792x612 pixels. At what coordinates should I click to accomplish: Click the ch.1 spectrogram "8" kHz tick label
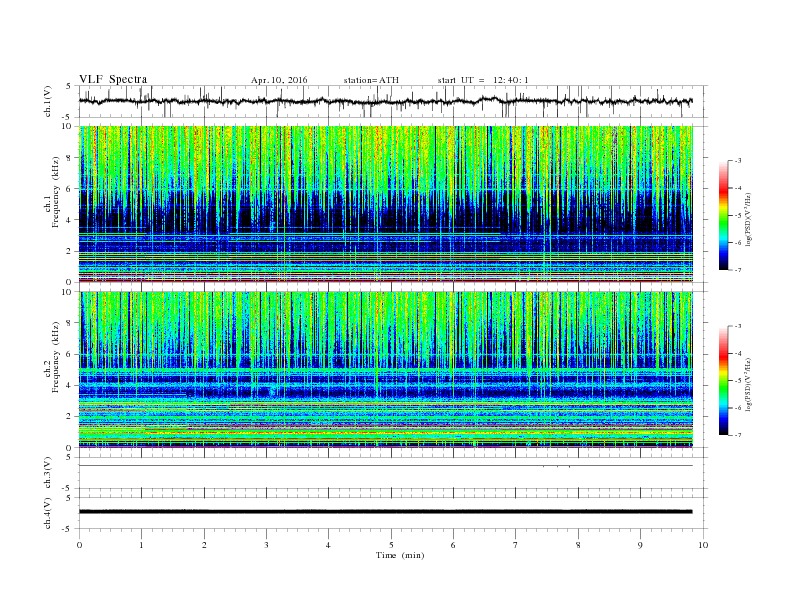69,158
